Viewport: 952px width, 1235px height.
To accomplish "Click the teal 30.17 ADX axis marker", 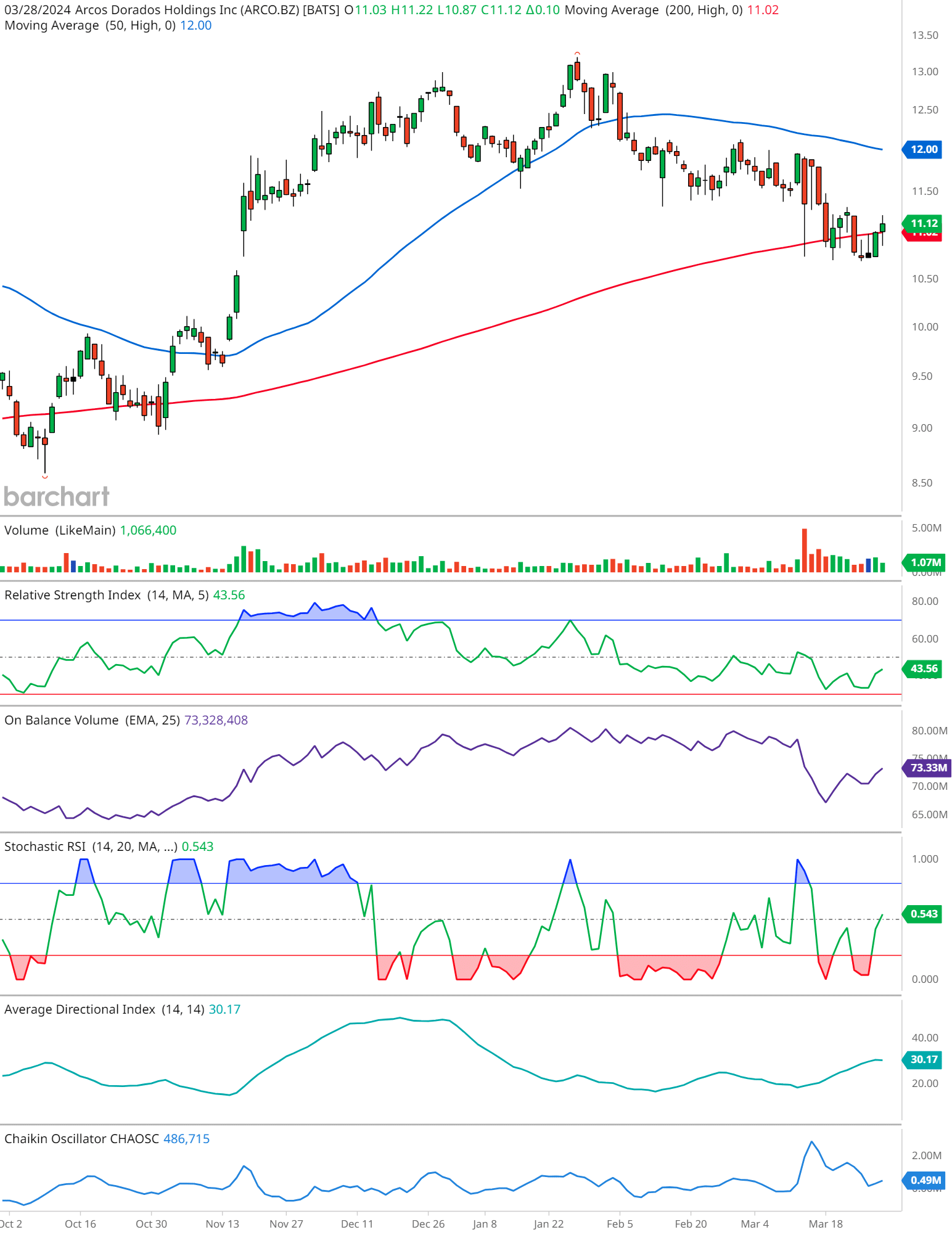I will coord(923,1059).
